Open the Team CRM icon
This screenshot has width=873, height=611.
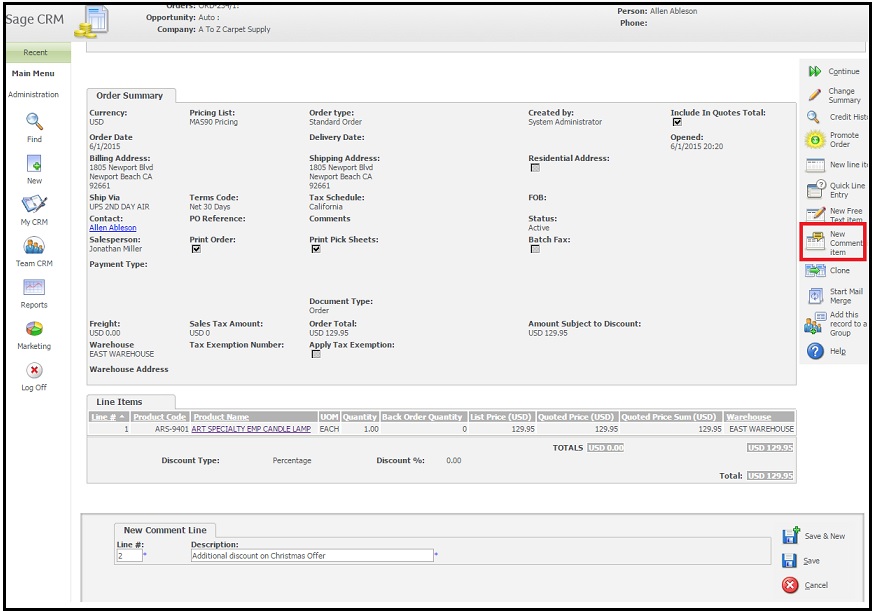[x=34, y=246]
